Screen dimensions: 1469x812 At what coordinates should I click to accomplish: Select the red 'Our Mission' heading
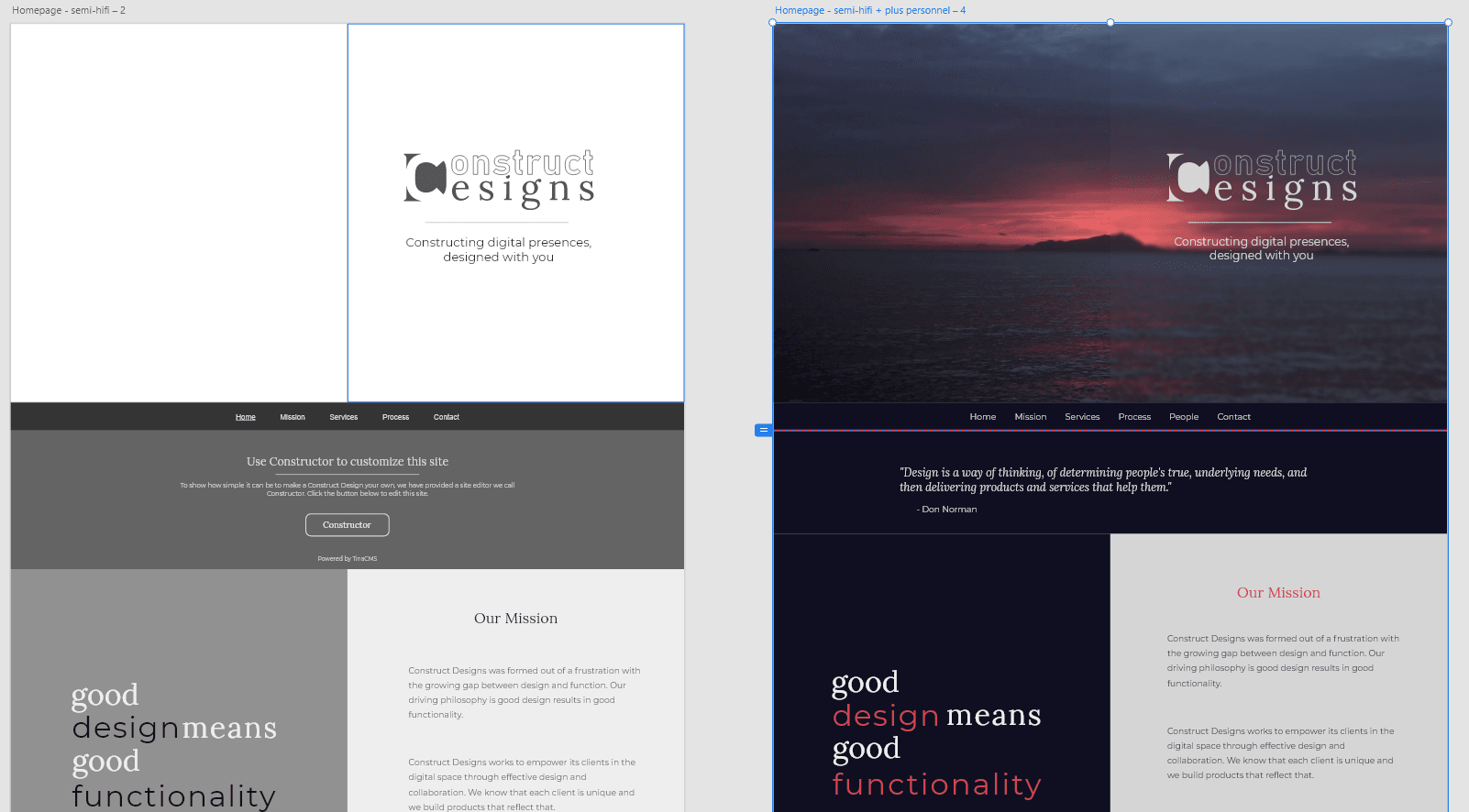[x=1278, y=593]
